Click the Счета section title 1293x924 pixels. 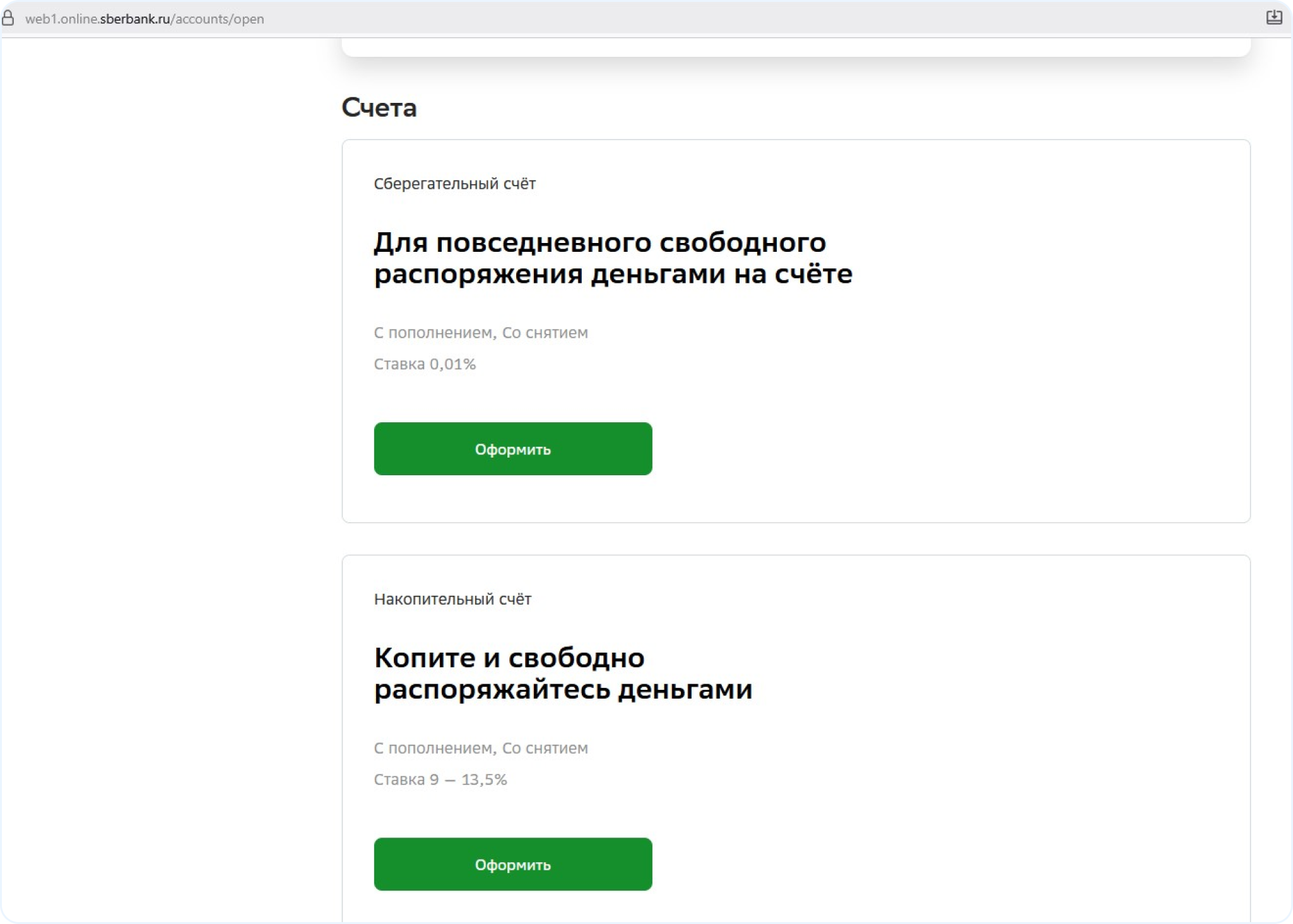379,107
